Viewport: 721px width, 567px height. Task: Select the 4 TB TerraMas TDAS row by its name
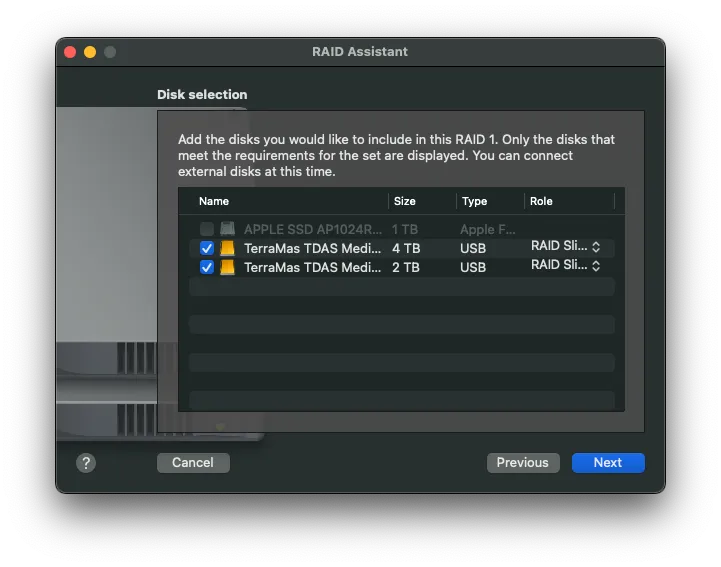coord(312,248)
